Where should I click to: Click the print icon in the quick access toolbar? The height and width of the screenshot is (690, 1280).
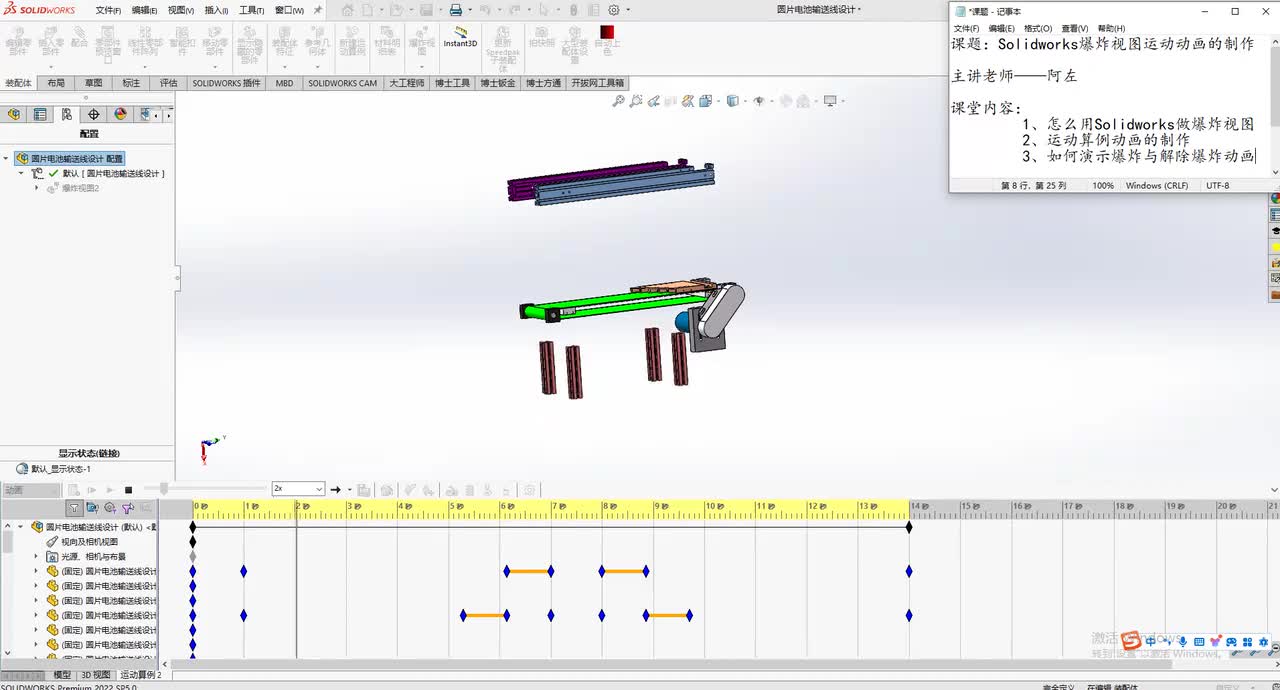tap(456, 10)
